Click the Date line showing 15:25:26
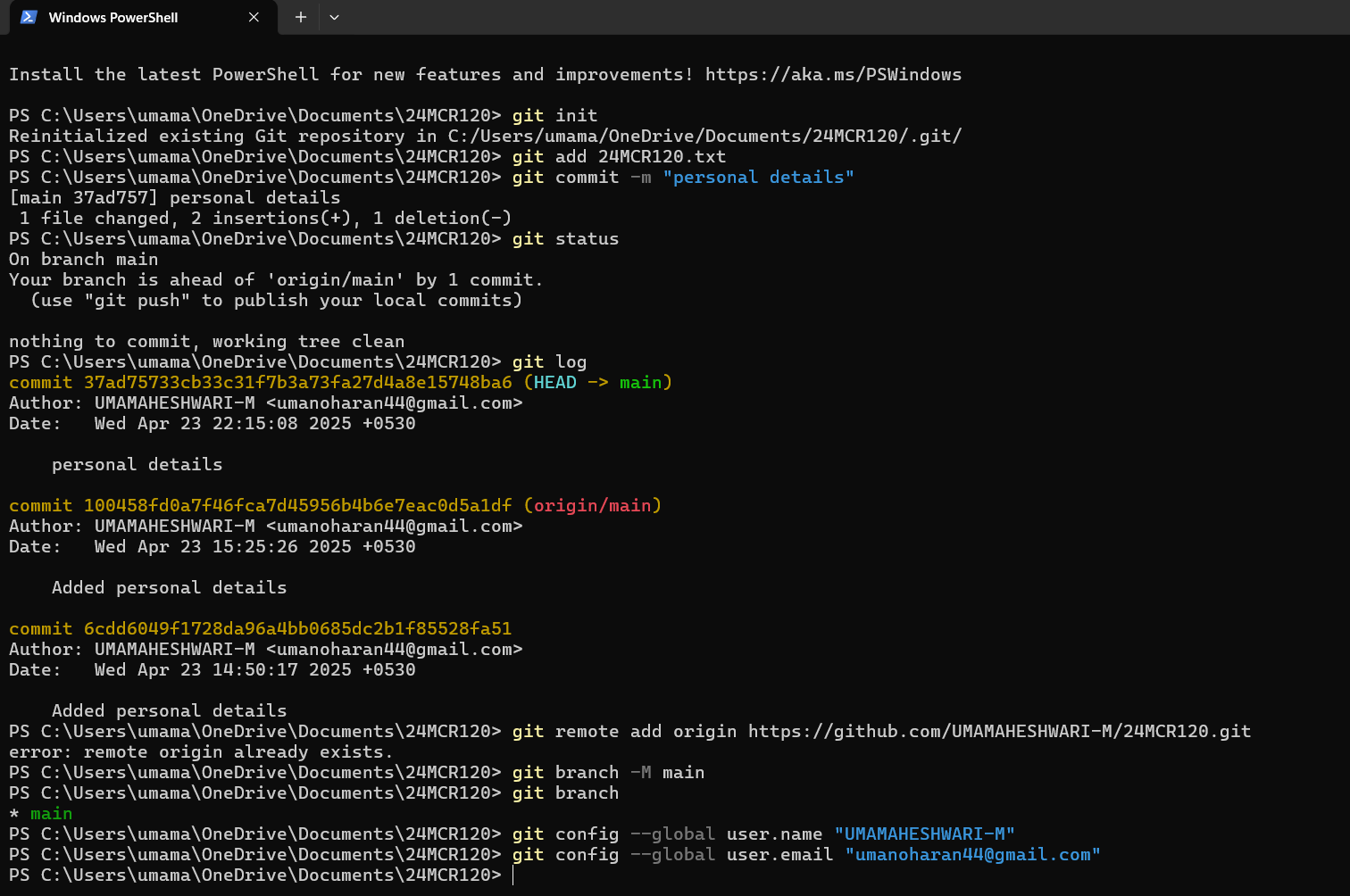 [212, 546]
